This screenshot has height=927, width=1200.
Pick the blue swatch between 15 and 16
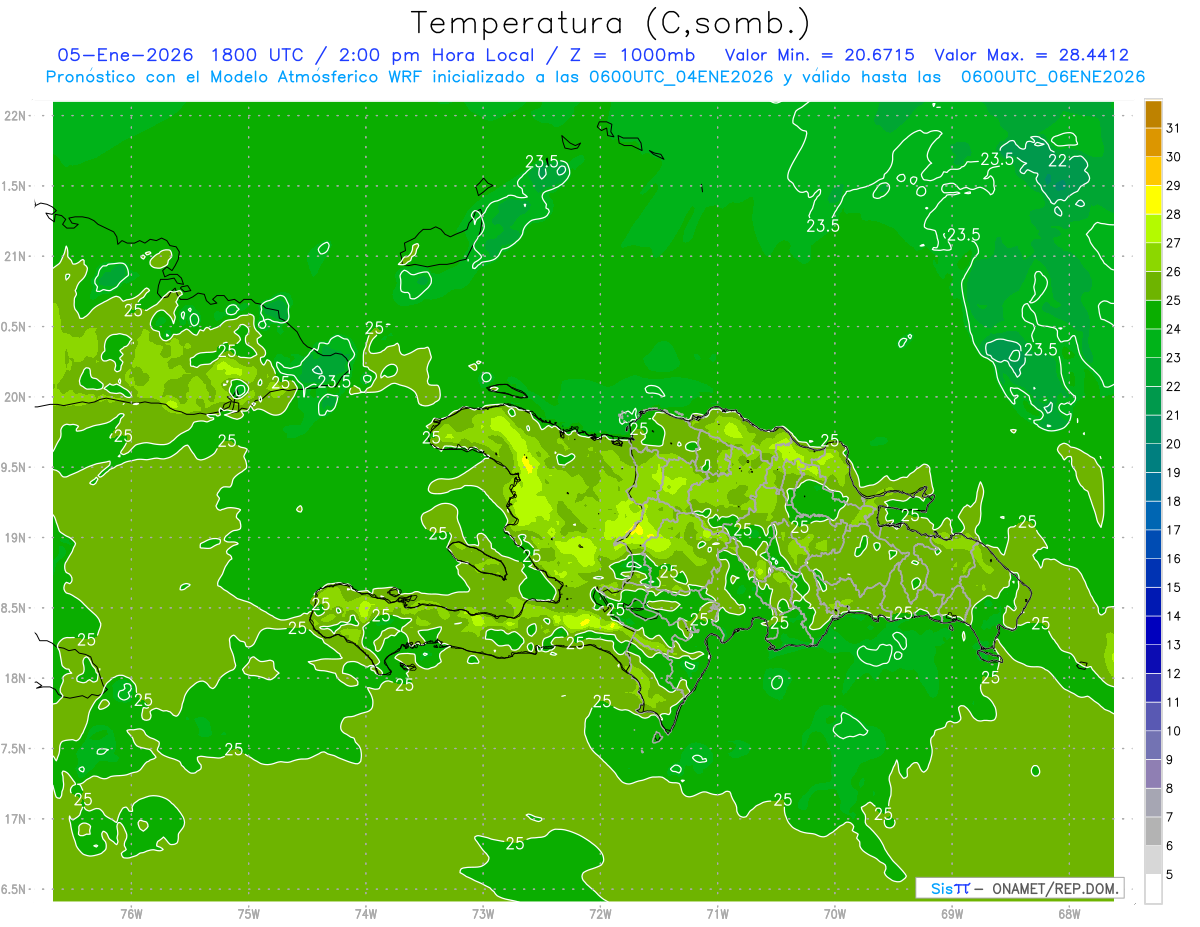[1153, 573]
